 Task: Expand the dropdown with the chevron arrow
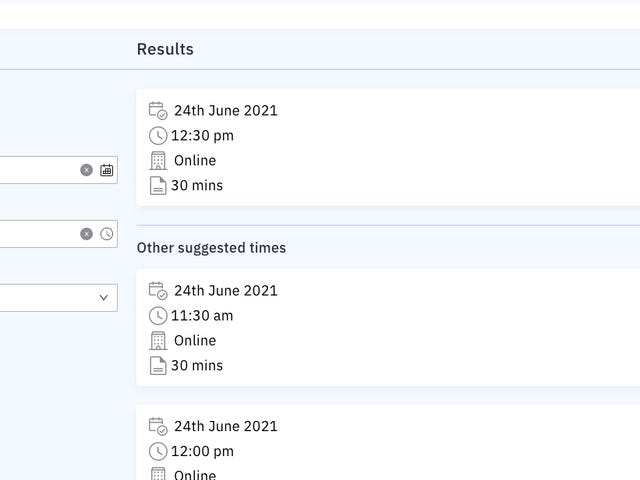coord(103,298)
